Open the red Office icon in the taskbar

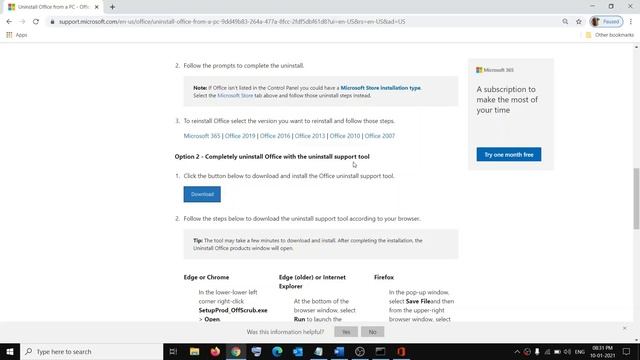click(x=401, y=351)
